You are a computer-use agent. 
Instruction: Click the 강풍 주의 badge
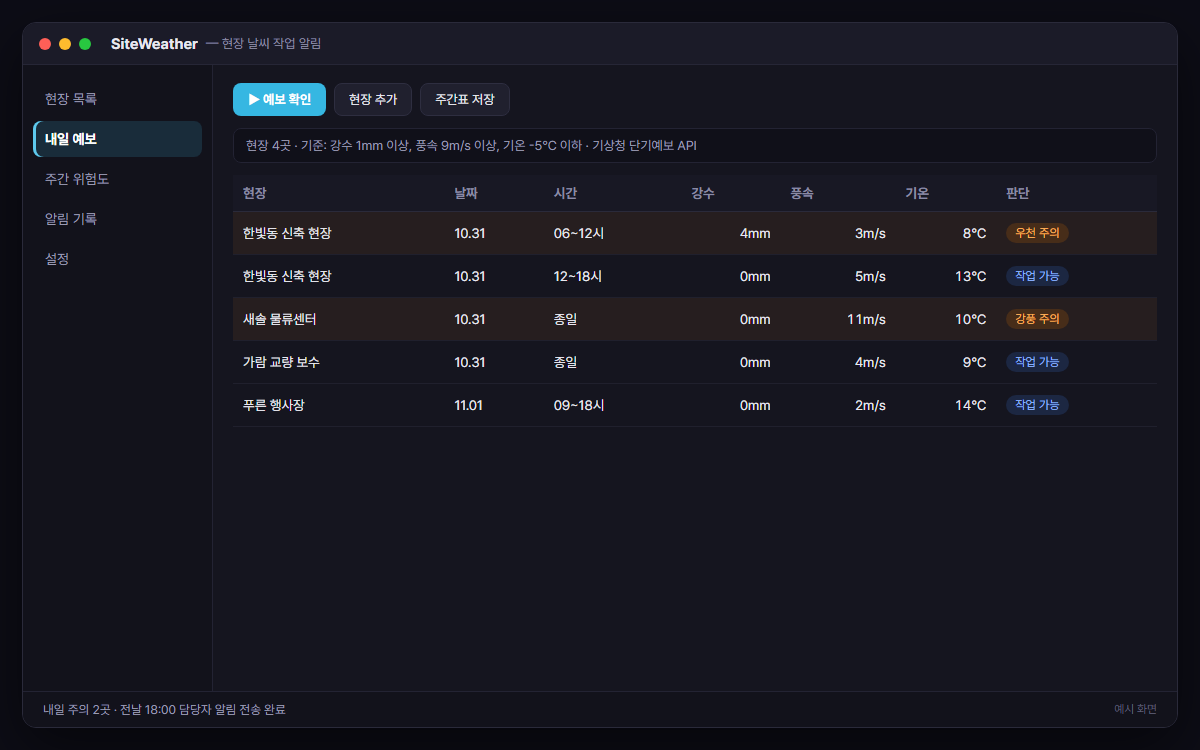point(1037,319)
